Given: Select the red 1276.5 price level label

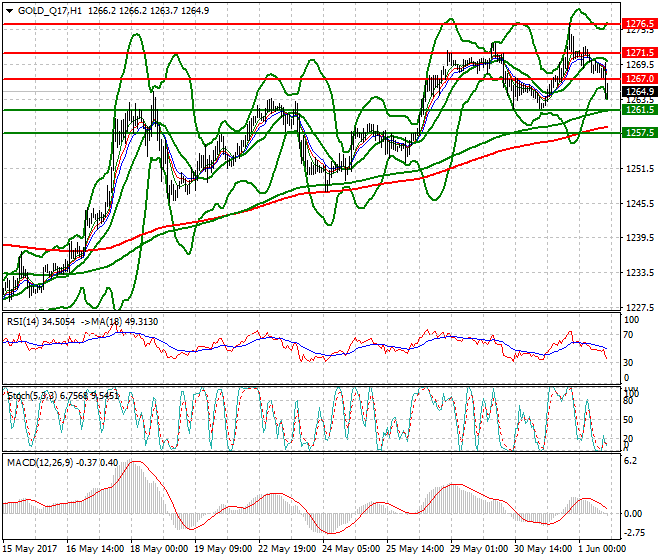Looking at the screenshot, I should pyautogui.click(x=639, y=24).
